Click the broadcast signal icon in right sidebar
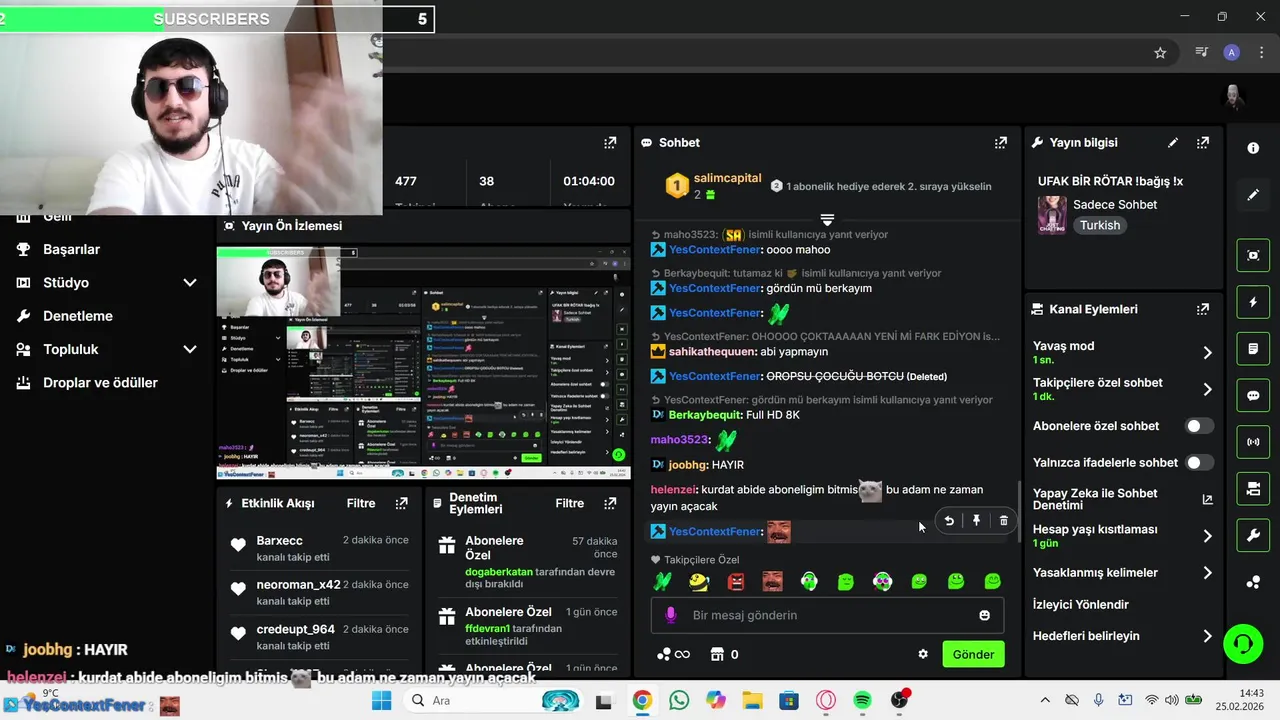Screen dimensions: 1280x720 pos(1253,441)
